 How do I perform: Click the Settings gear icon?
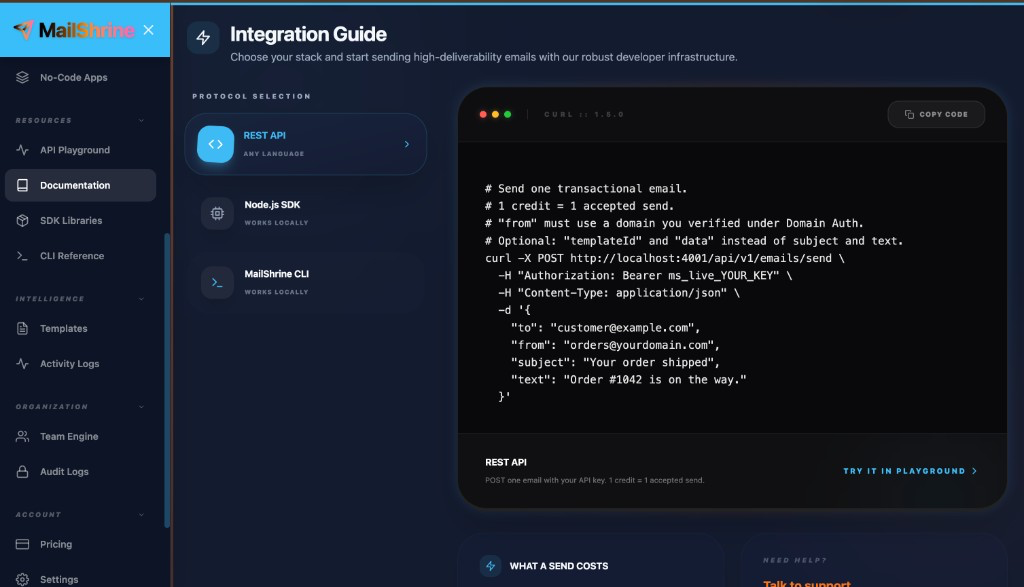click(x=22, y=579)
